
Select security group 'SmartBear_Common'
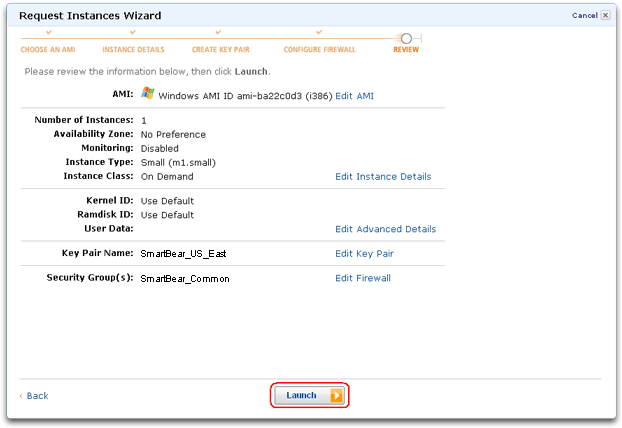click(185, 279)
